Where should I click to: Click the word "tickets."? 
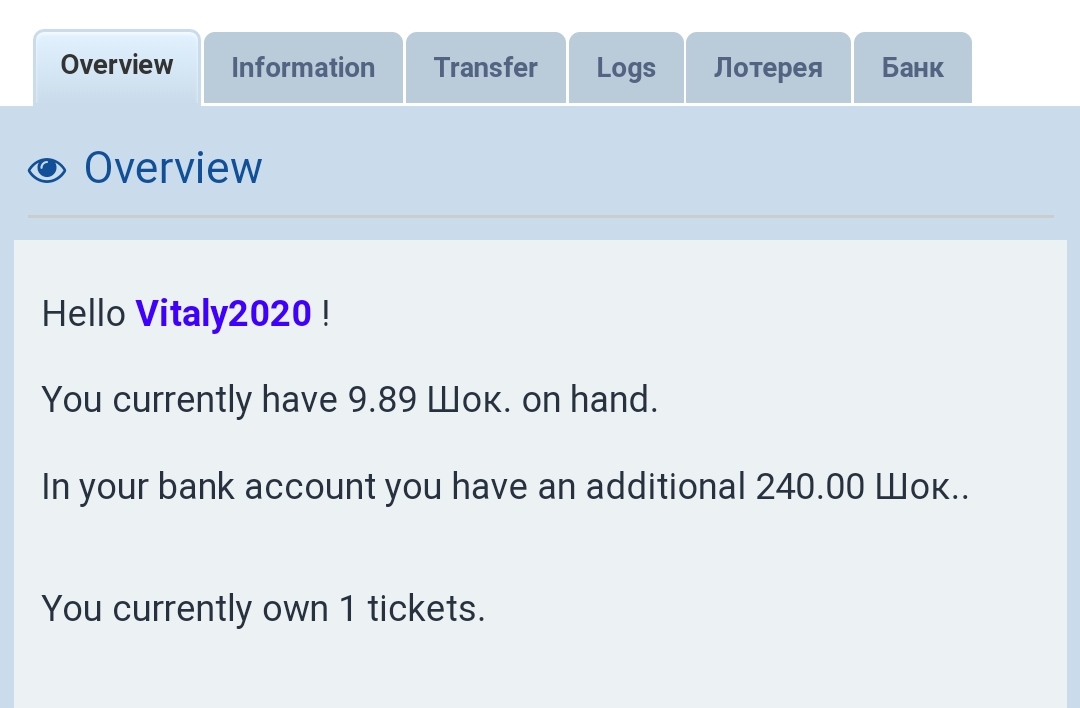coord(426,608)
